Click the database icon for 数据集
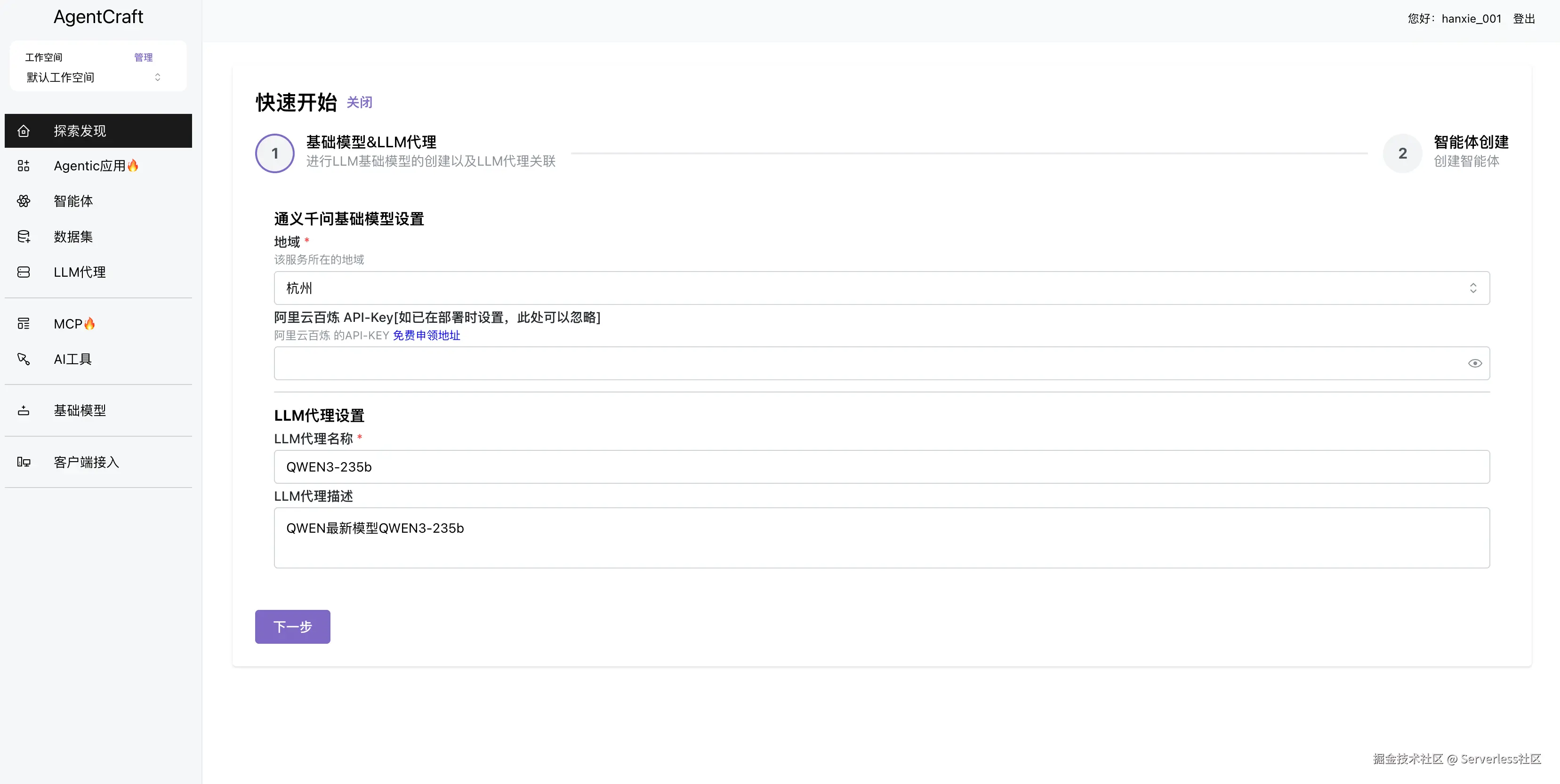This screenshot has height=784, width=1560. pos(24,237)
